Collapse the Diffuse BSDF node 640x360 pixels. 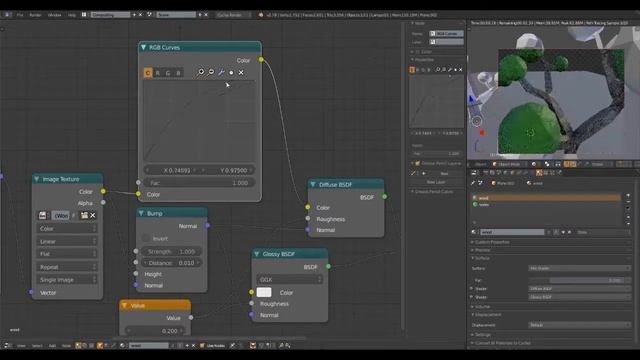(x=313, y=184)
